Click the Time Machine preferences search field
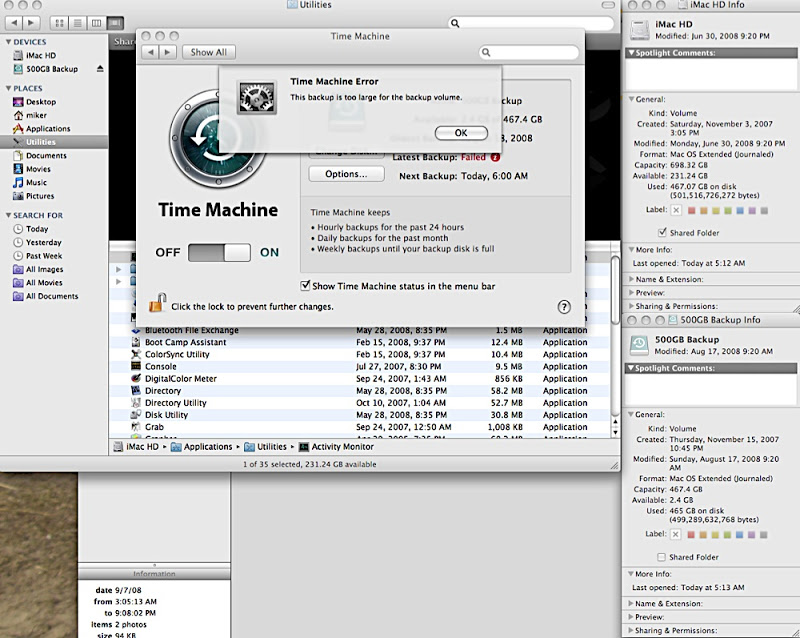This screenshot has height=638, width=800. (529, 52)
